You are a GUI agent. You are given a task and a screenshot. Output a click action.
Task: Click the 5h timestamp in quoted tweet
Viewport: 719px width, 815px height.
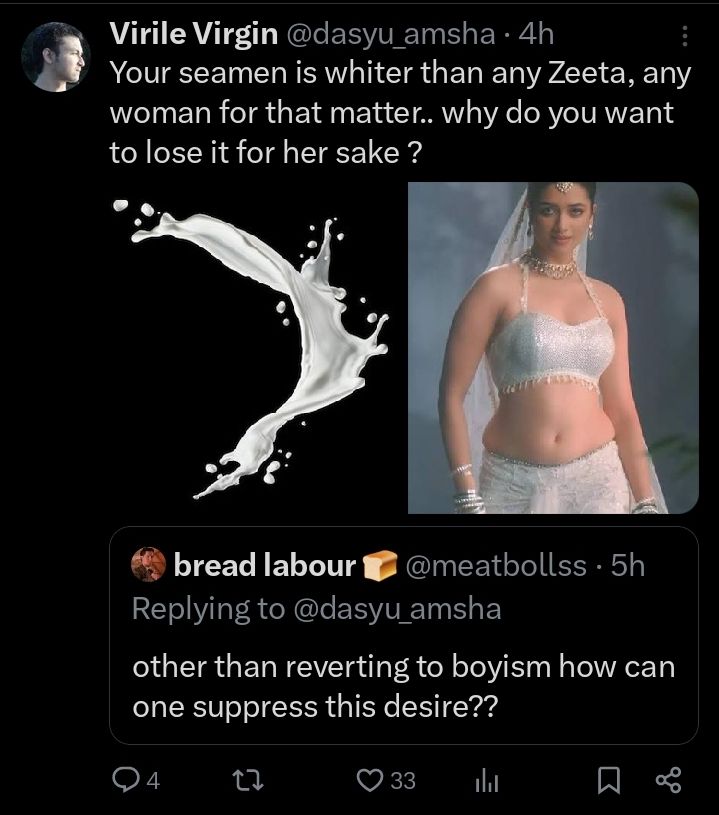click(627, 566)
